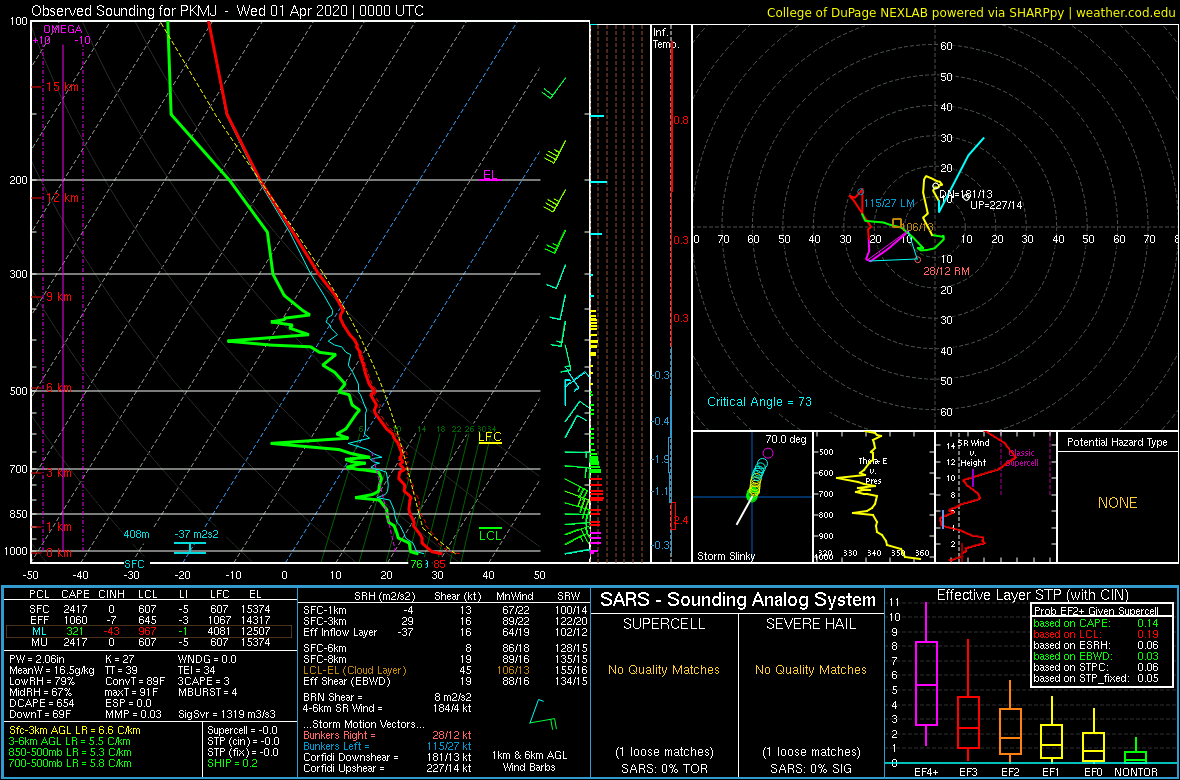Click the green LCL marker label

(490, 535)
